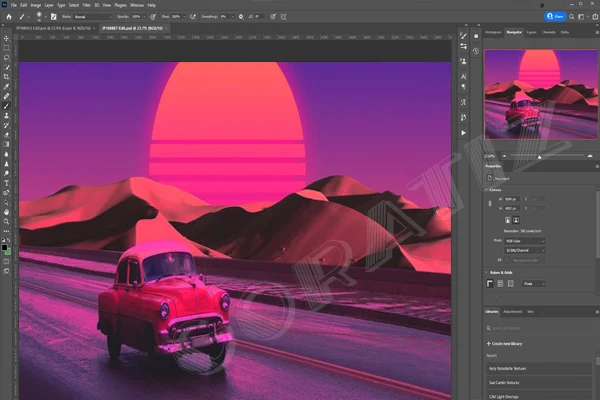This screenshot has height=400, width=600.
Task: Click Create new library
Action: point(504,344)
